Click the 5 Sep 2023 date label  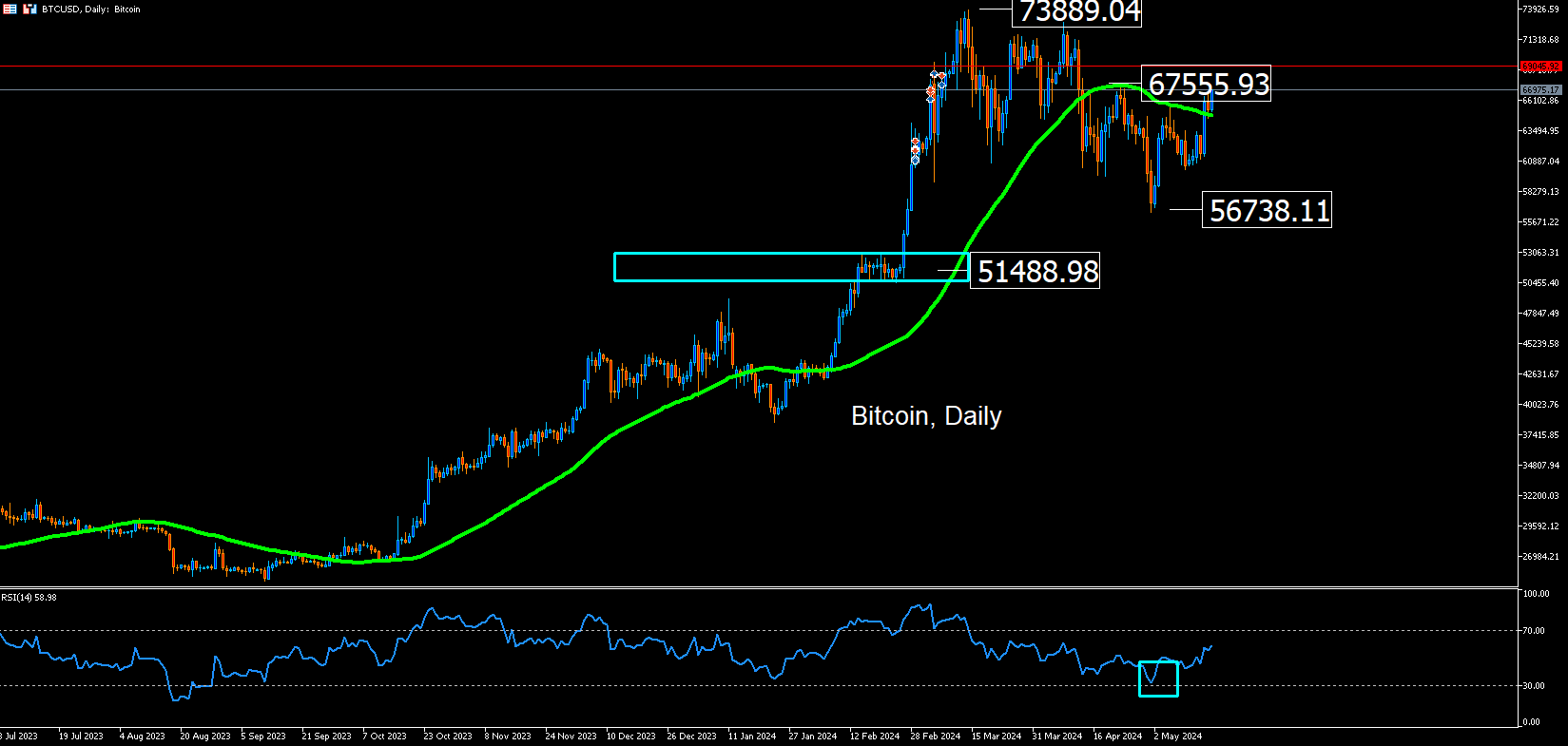click(x=263, y=736)
